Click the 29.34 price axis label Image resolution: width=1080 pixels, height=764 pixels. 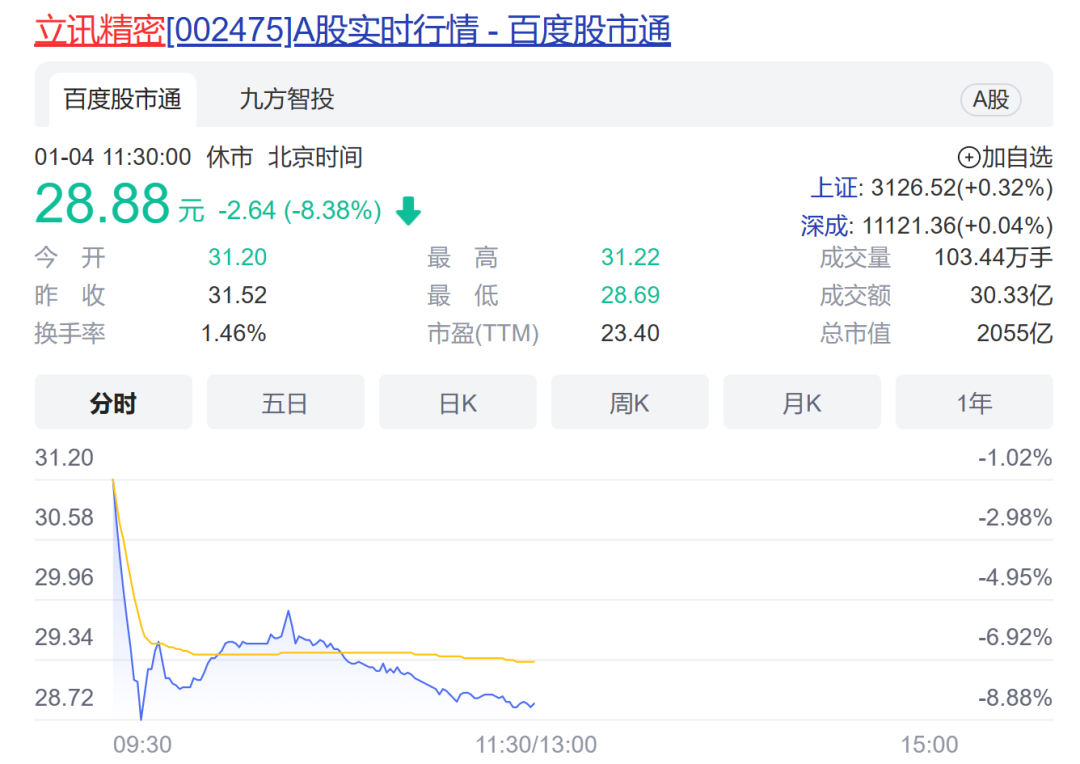click(64, 637)
